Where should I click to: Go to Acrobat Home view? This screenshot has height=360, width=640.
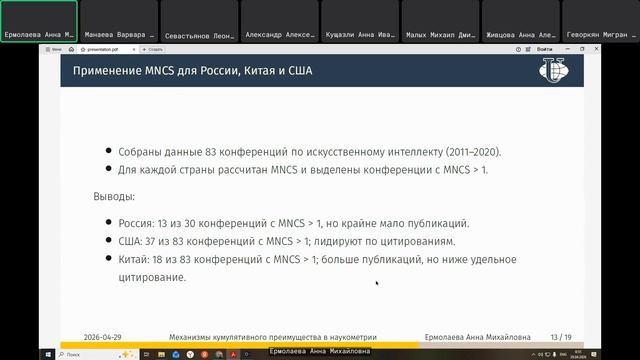pos(71,49)
